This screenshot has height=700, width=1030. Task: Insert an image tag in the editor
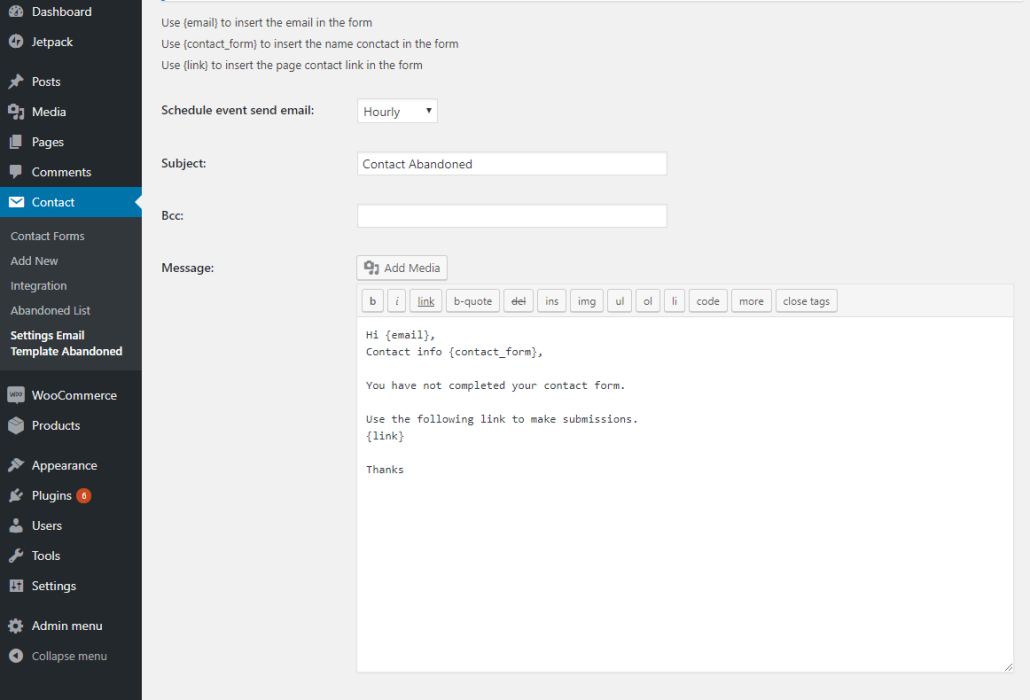(x=586, y=300)
